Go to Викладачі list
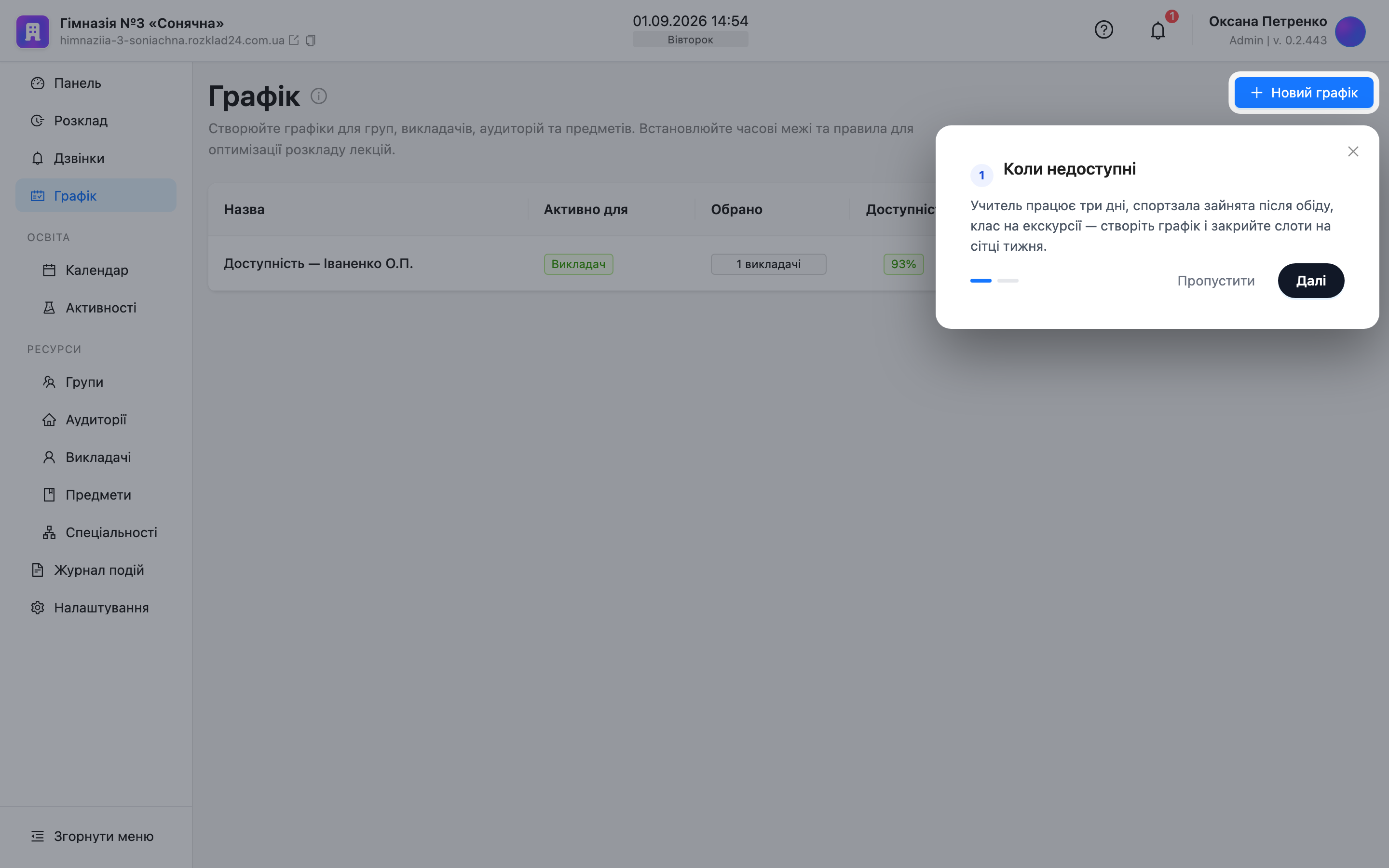This screenshot has width=1389, height=868. (96, 458)
